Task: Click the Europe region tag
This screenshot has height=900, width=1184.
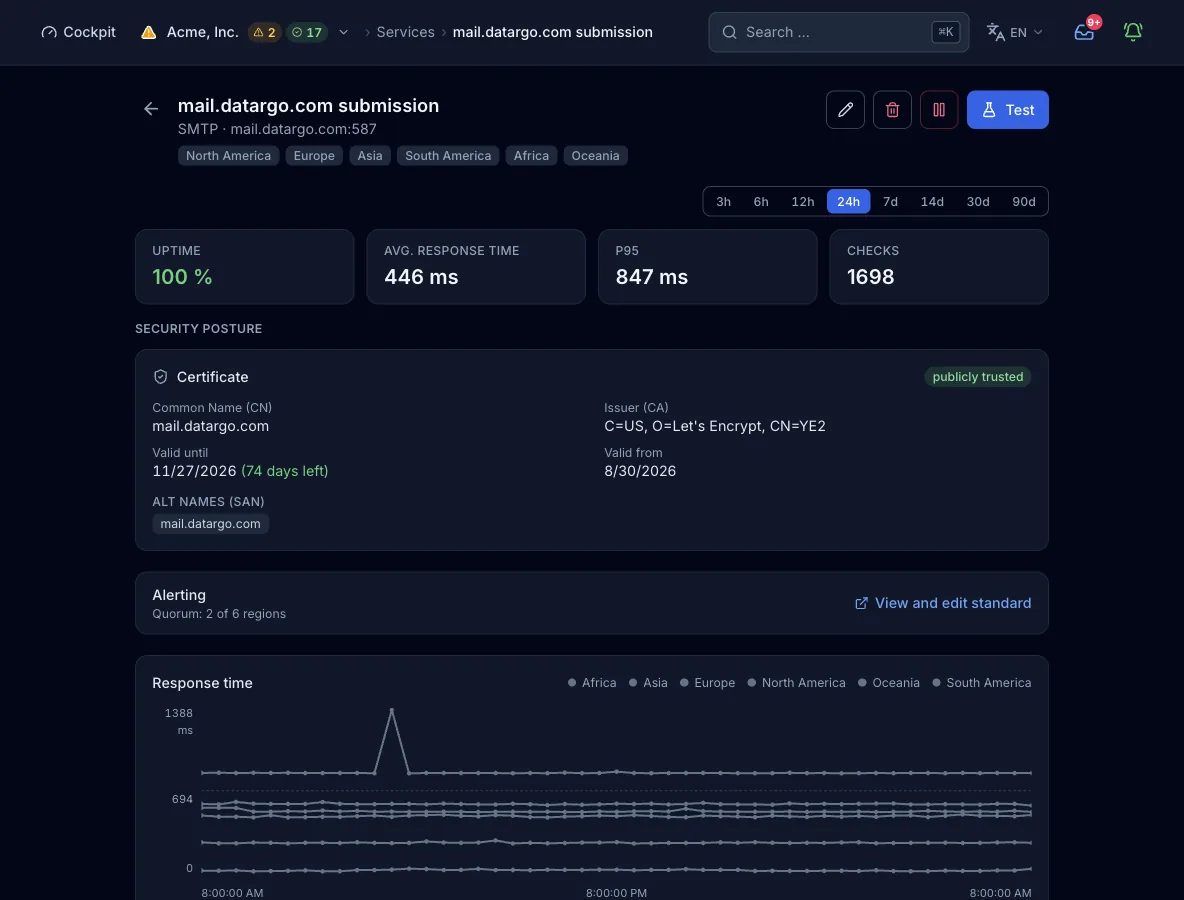Action: tap(314, 156)
